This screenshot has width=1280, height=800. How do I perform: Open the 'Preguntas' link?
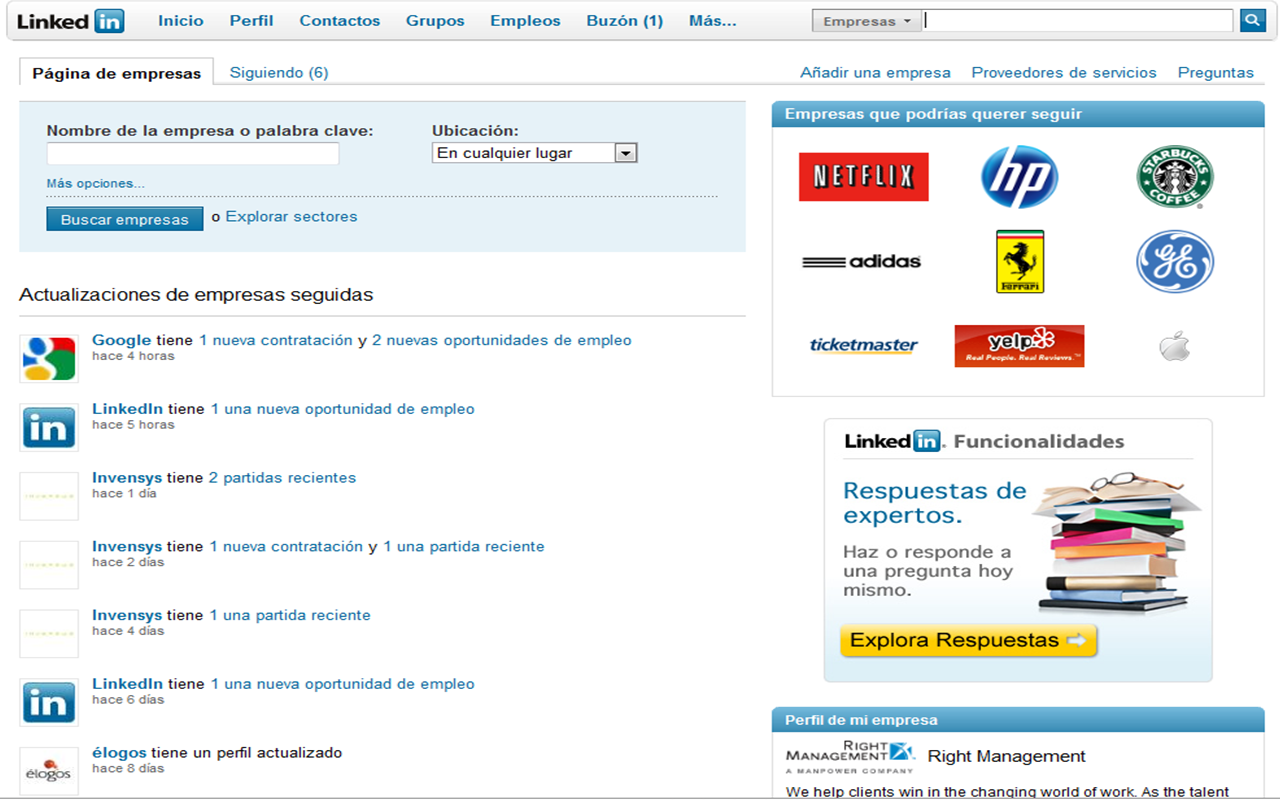(x=1215, y=73)
